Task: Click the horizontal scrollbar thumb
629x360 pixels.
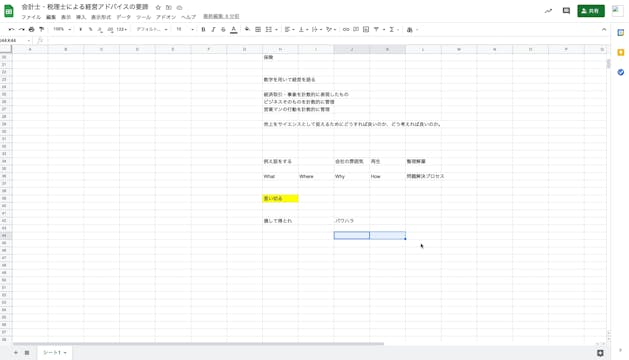Action: (x=198, y=344)
